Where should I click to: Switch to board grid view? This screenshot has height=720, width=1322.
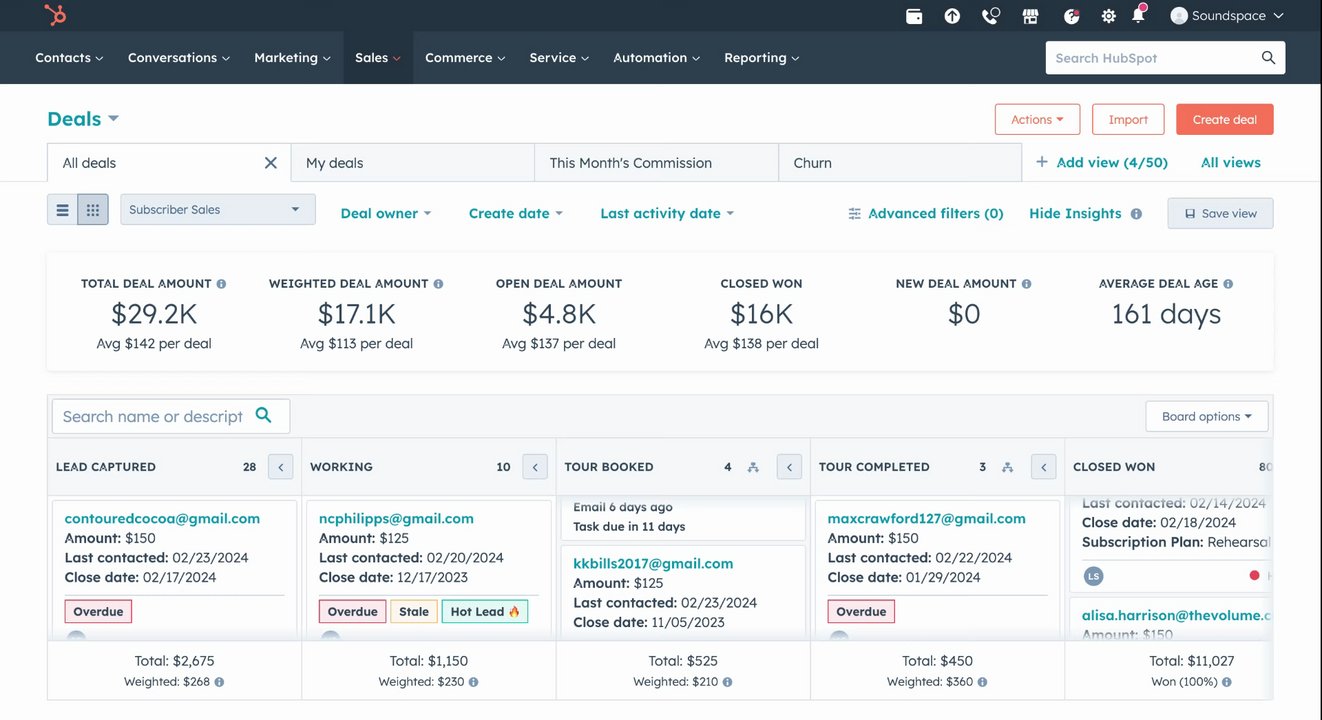(93, 210)
